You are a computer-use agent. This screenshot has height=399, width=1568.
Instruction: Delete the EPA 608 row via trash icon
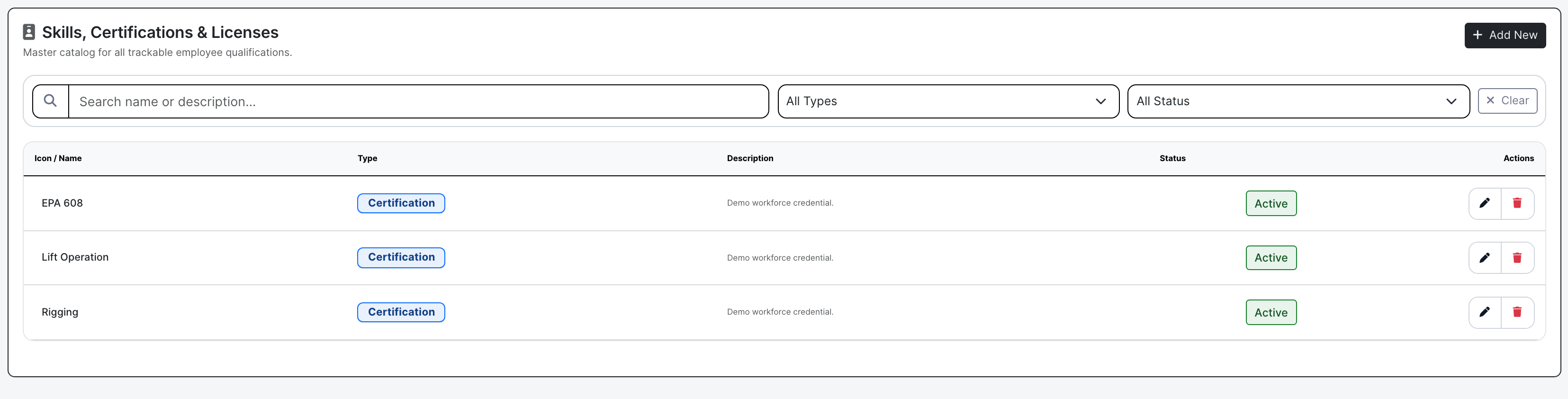coord(1517,203)
